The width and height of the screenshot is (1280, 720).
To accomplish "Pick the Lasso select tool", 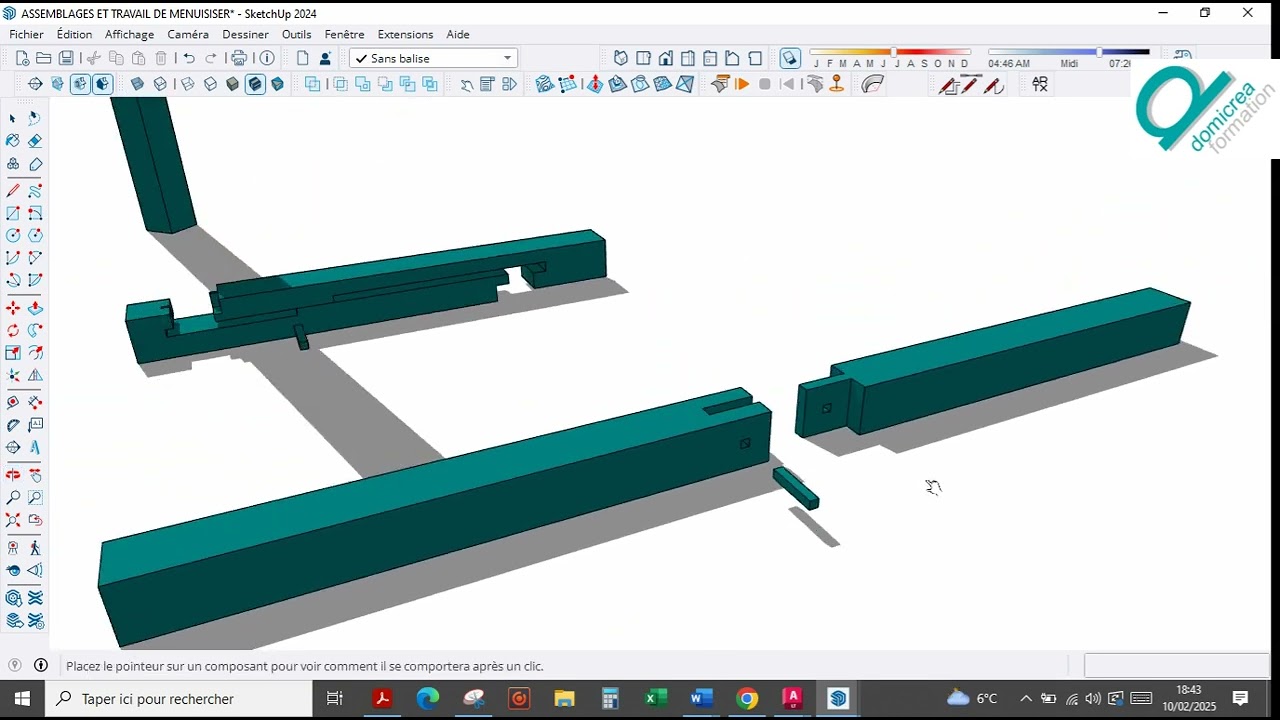I will coord(35,118).
